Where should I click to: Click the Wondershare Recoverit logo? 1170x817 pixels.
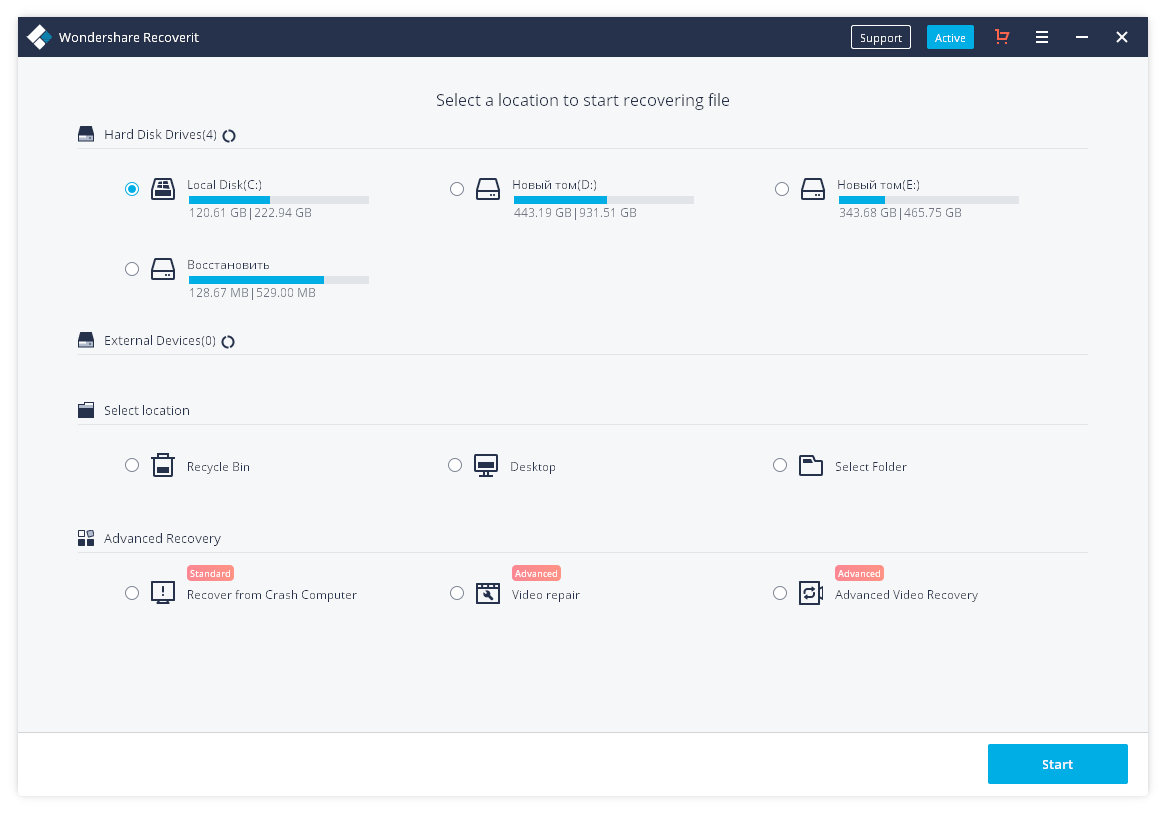pos(38,36)
